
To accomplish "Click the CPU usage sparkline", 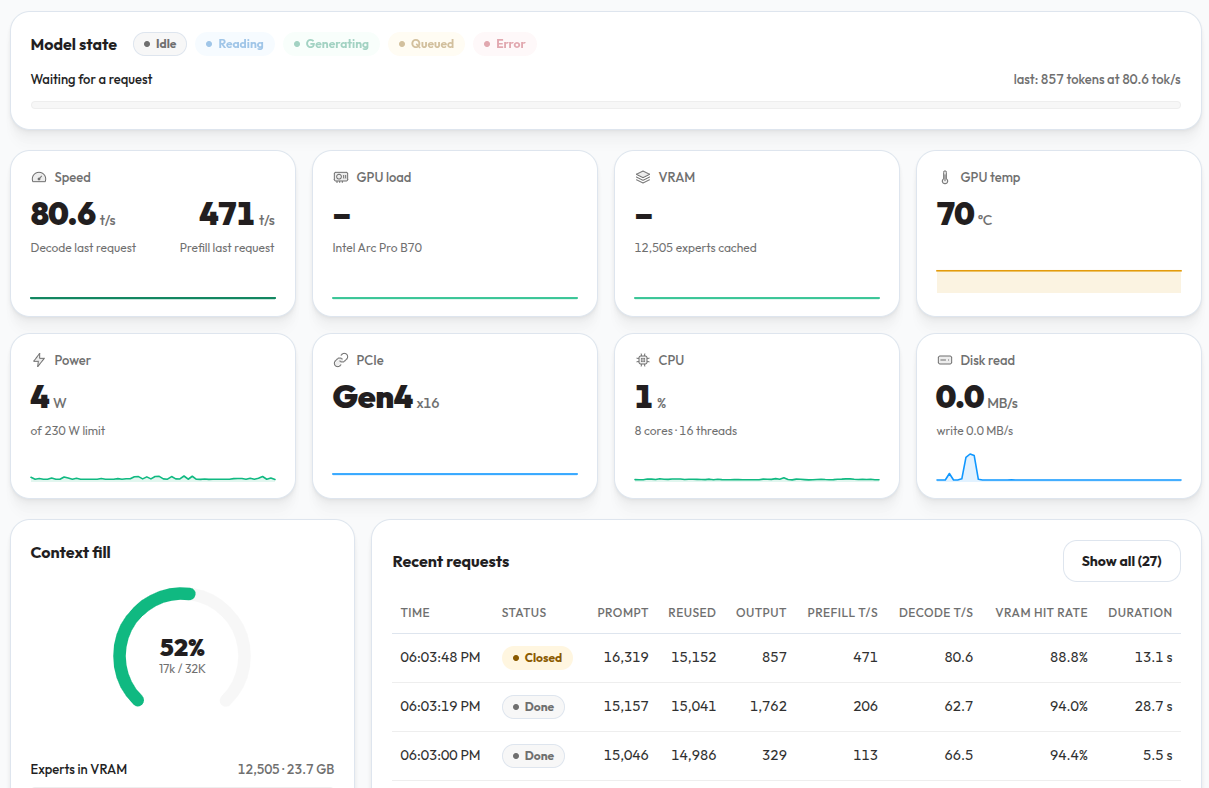I will [757, 477].
